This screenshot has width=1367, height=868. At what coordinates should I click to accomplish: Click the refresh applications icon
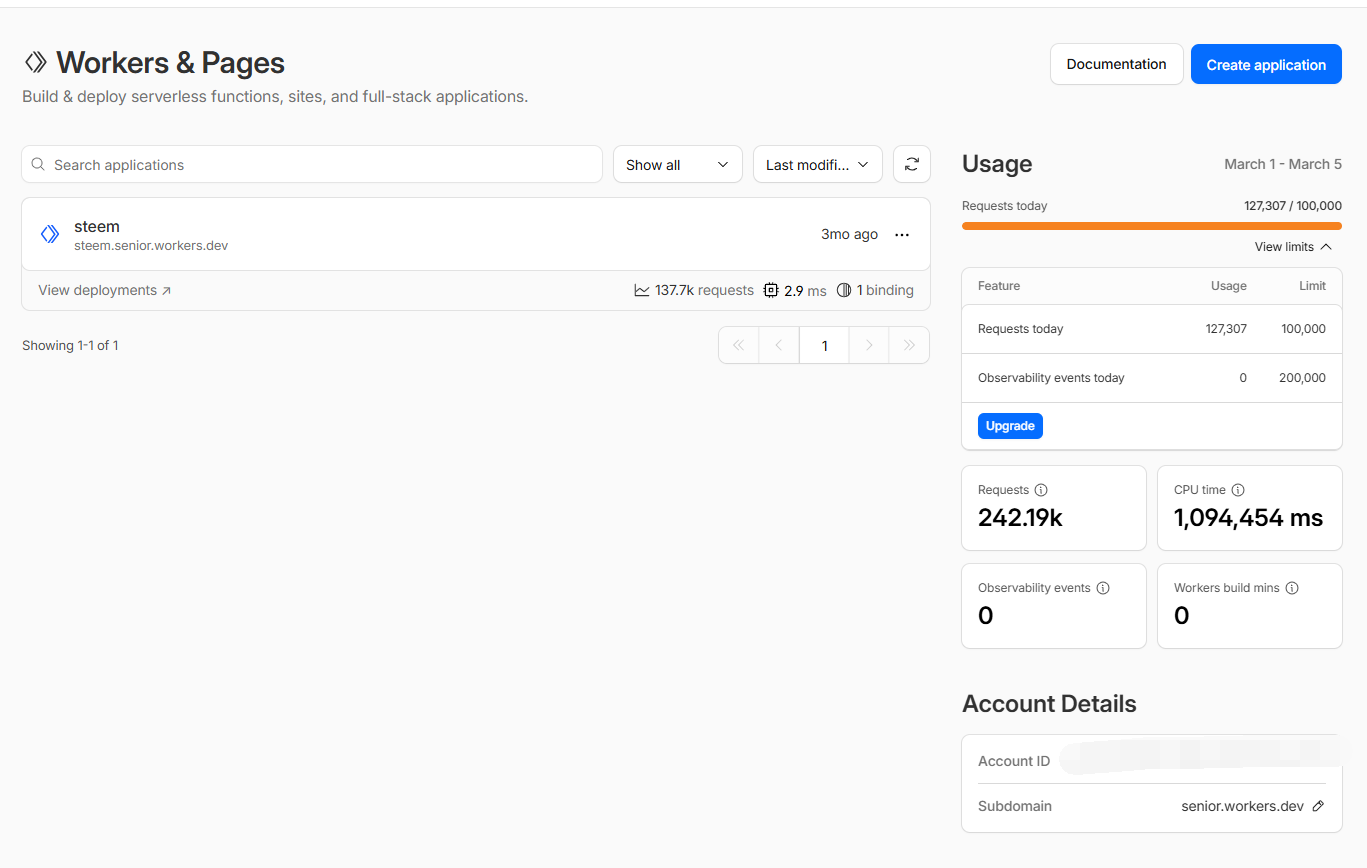coord(911,165)
